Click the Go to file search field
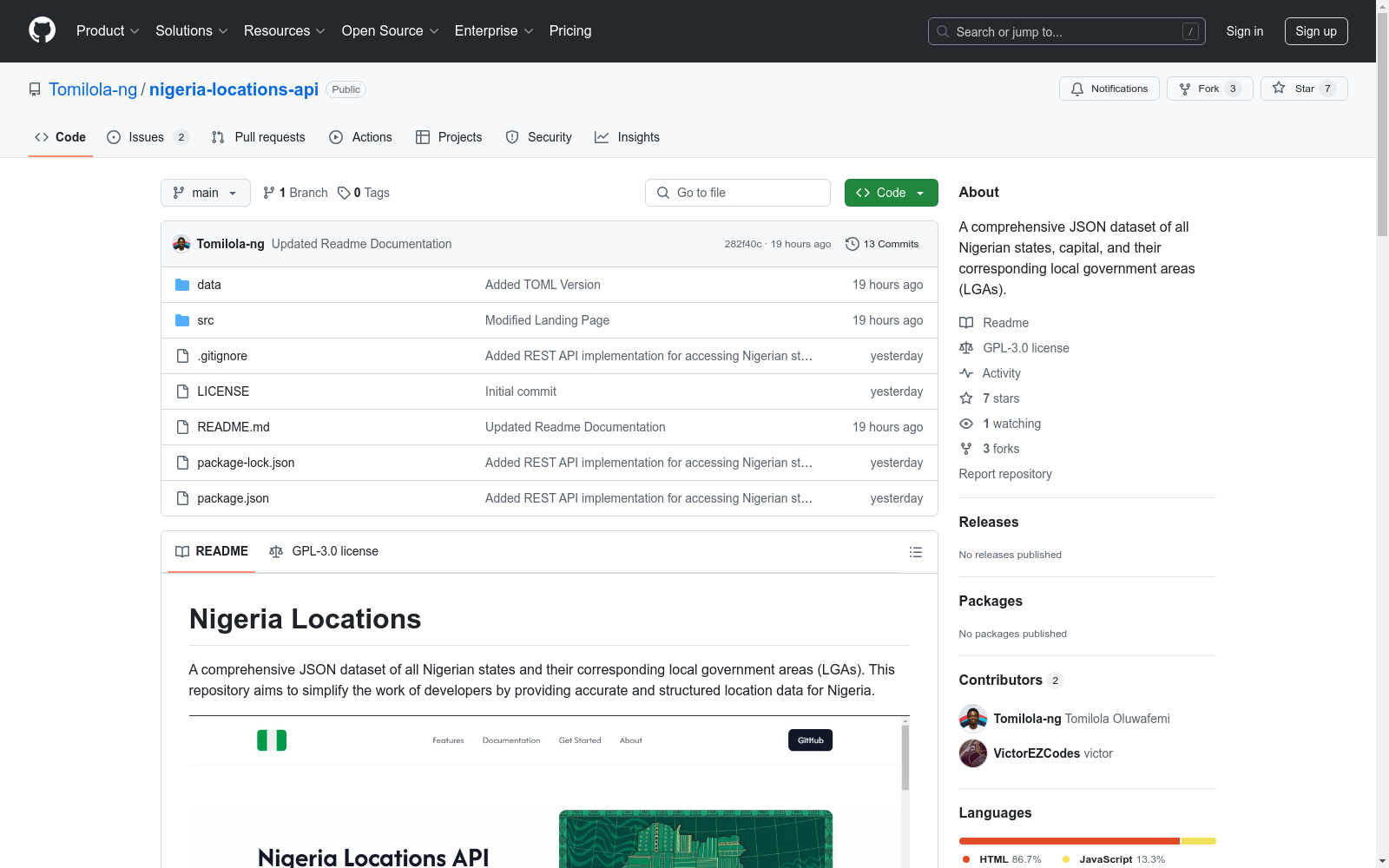The image size is (1389, 868). pyautogui.click(x=738, y=193)
